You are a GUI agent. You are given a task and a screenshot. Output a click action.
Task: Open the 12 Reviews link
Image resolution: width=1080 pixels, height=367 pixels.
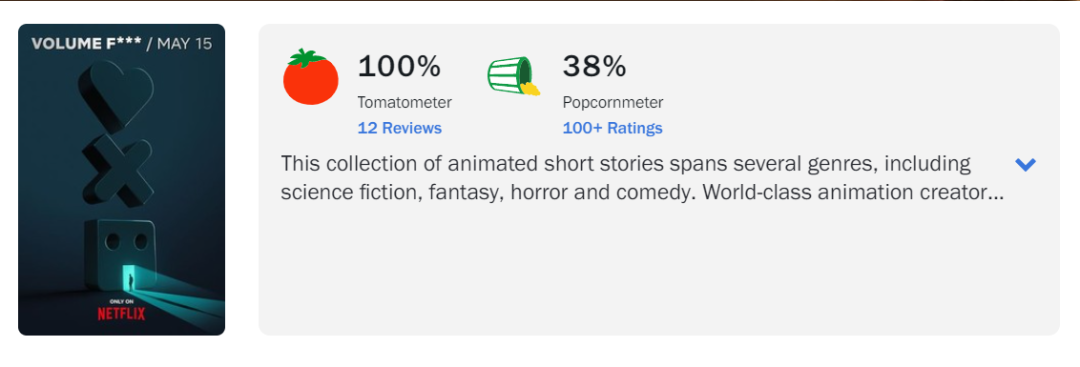coord(399,128)
